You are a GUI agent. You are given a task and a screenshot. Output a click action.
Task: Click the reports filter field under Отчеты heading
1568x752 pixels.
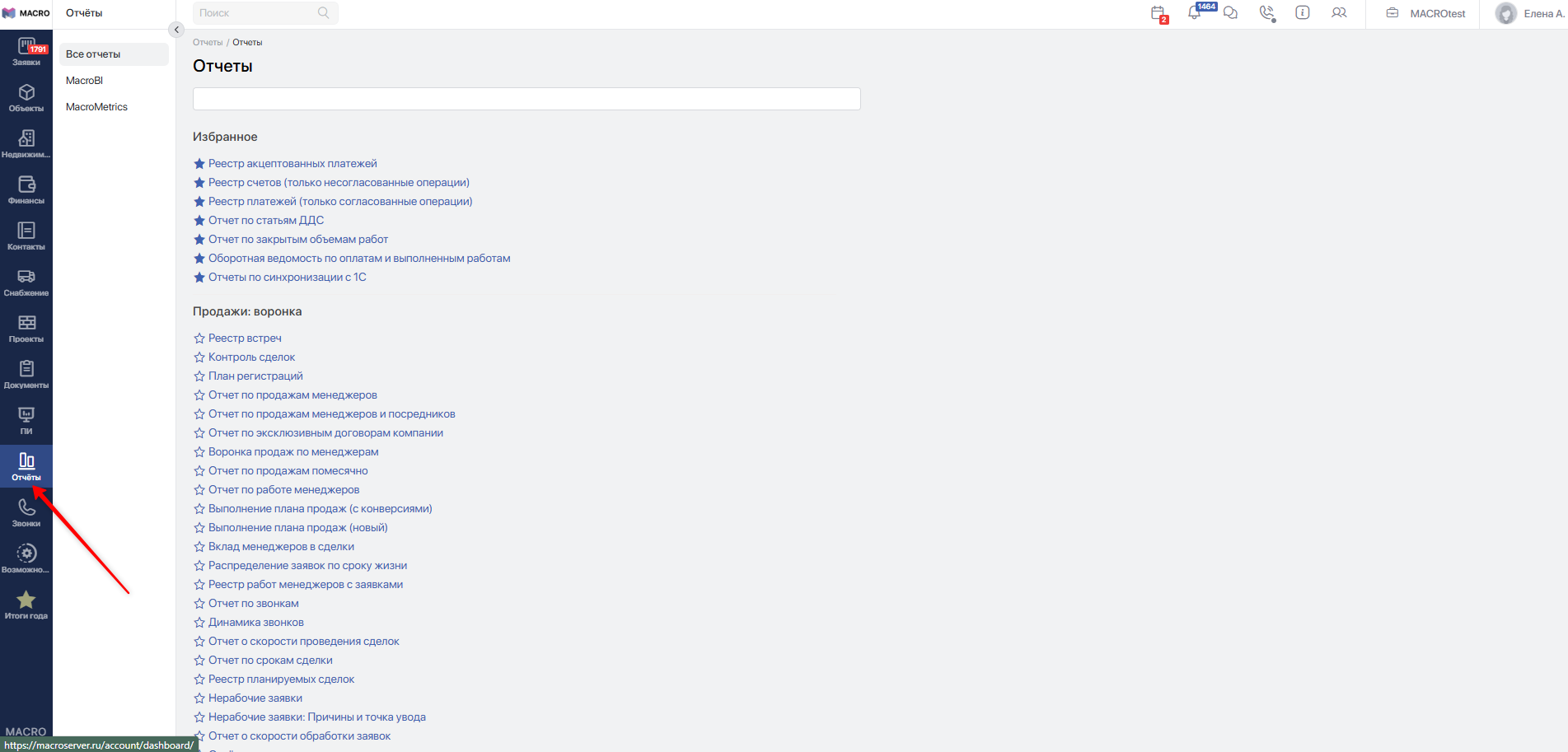coord(527,99)
